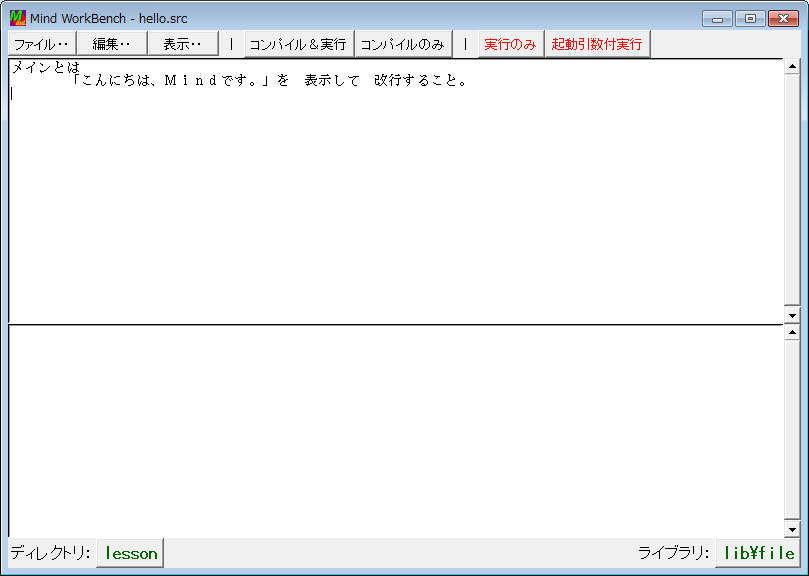Click the ディレクトリ: label
The height and width of the screenshot is (576, 809).
coord(51,553)
